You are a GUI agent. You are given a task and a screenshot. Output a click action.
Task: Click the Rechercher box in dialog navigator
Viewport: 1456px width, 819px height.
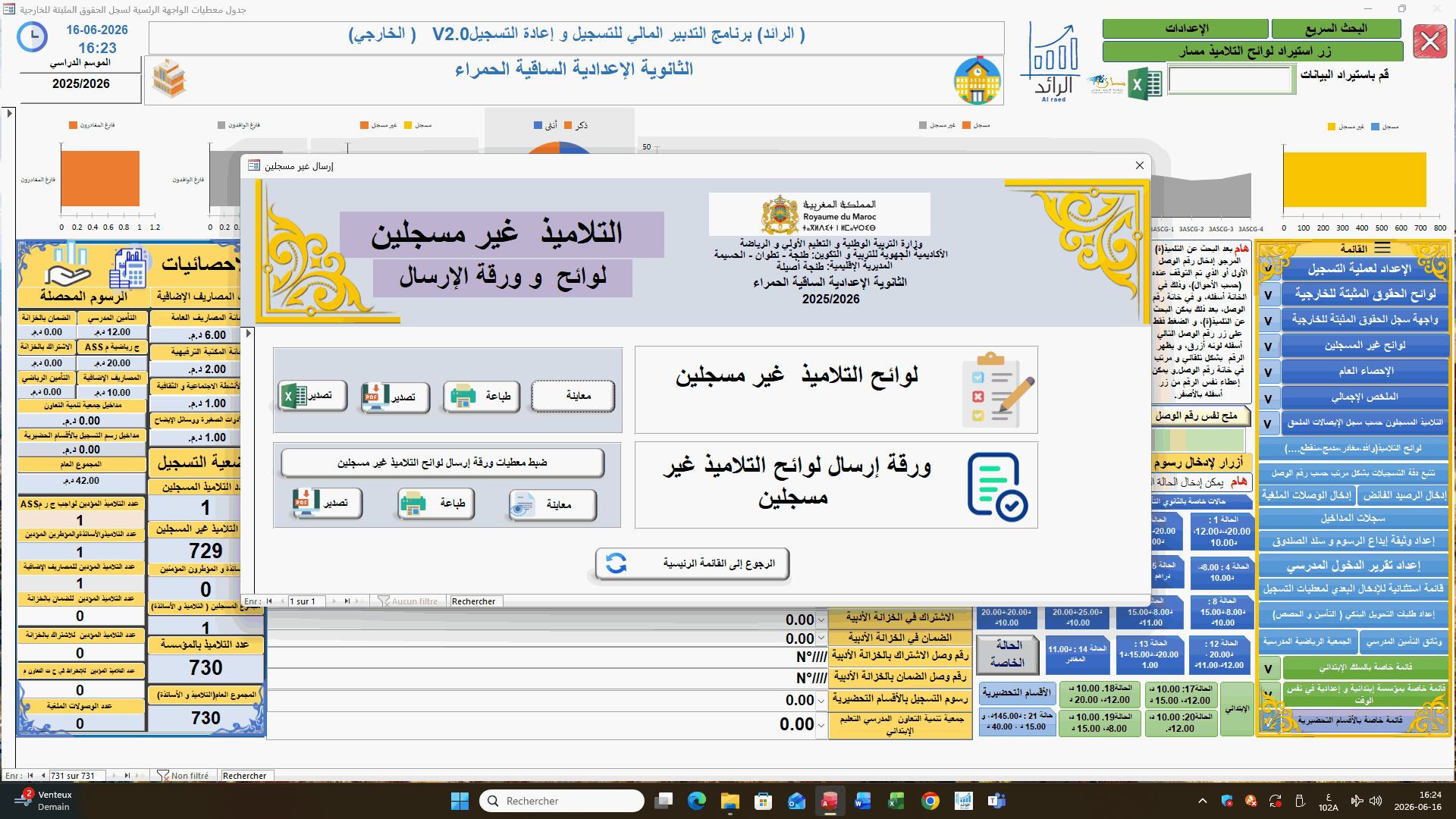click(475, 601)
